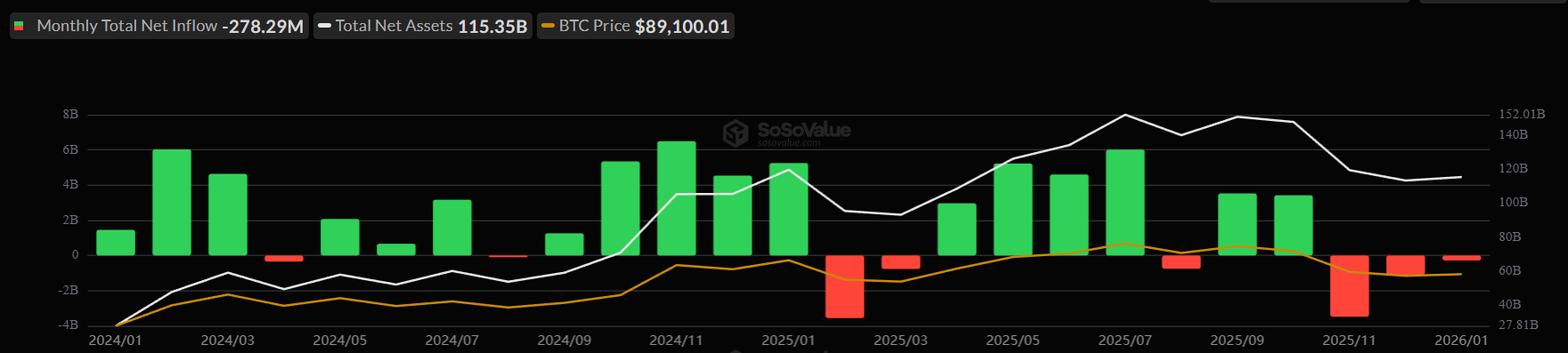Click the green bar above 2024/07
1568x353 pixels.
[452, 228]
